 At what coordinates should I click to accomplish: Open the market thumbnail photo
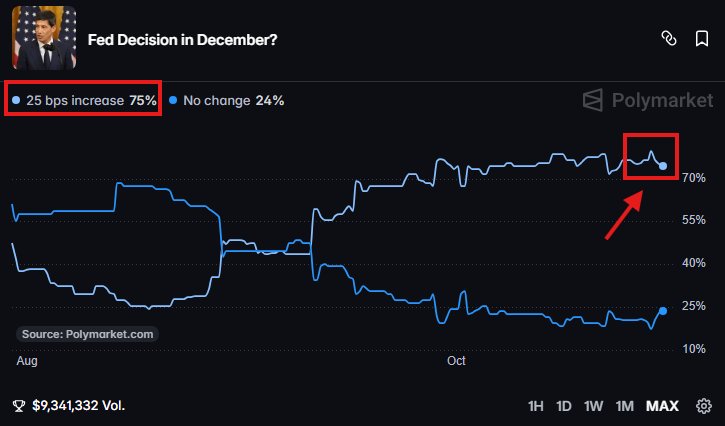click(x=44, y=37)
